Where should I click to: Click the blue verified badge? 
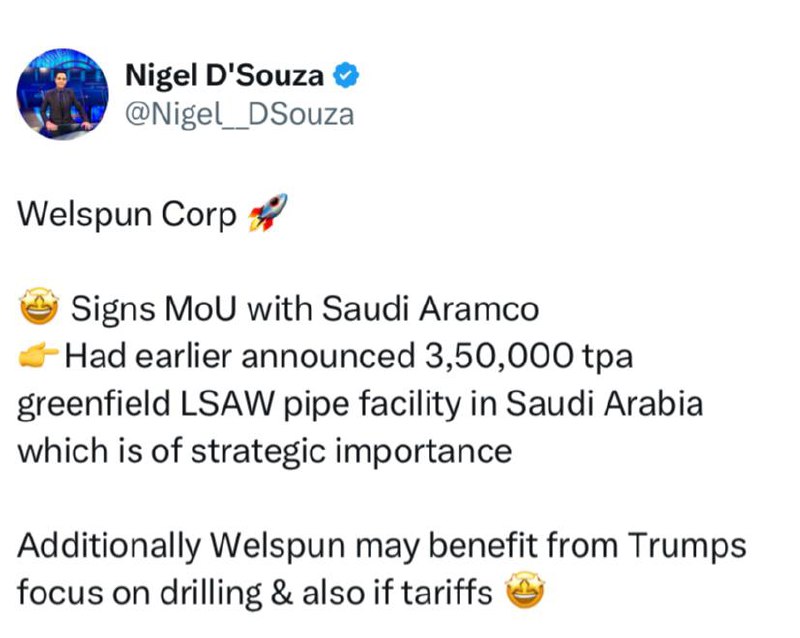(x=346, y=75)
